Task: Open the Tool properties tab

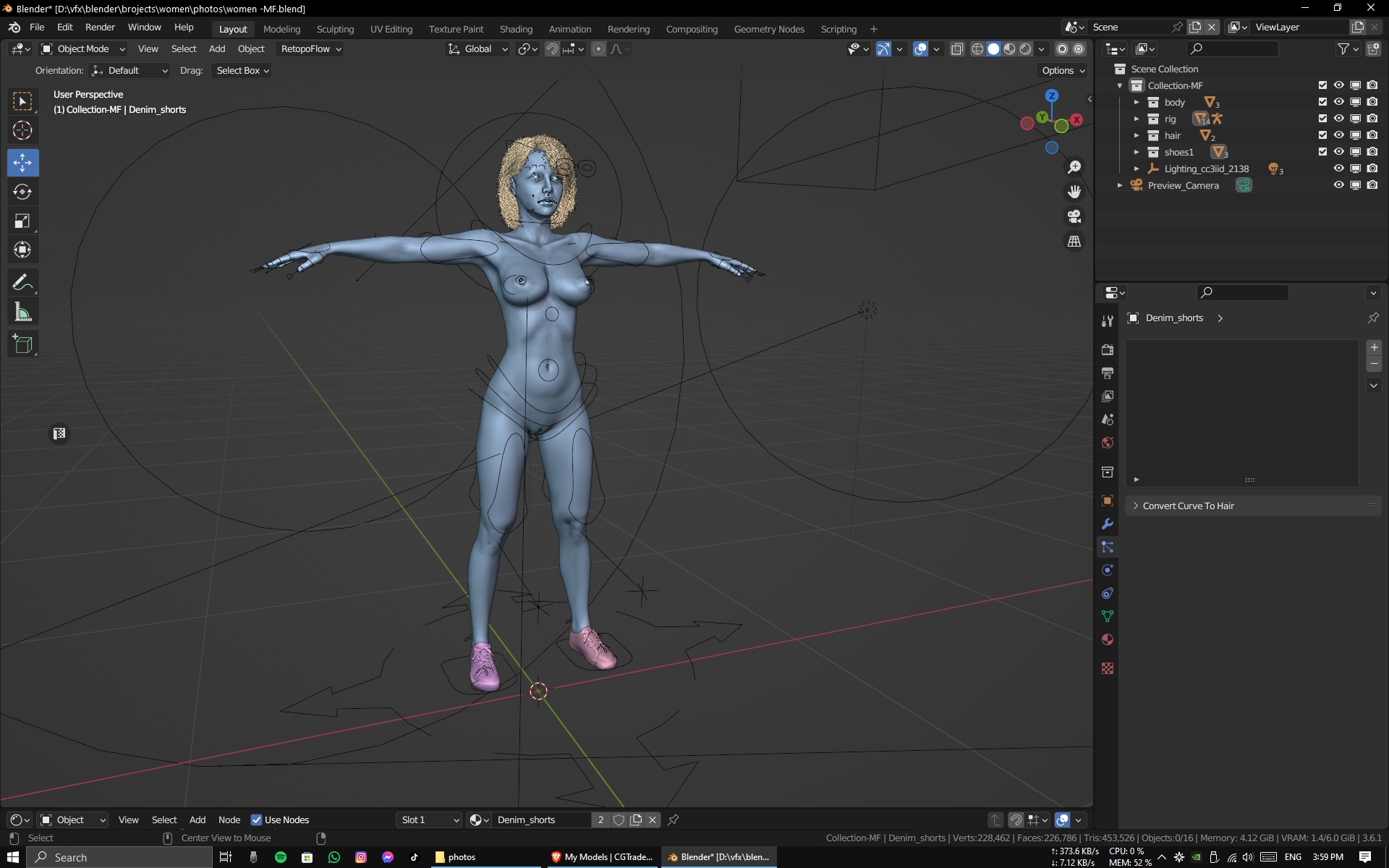Action: [1107, 321]
